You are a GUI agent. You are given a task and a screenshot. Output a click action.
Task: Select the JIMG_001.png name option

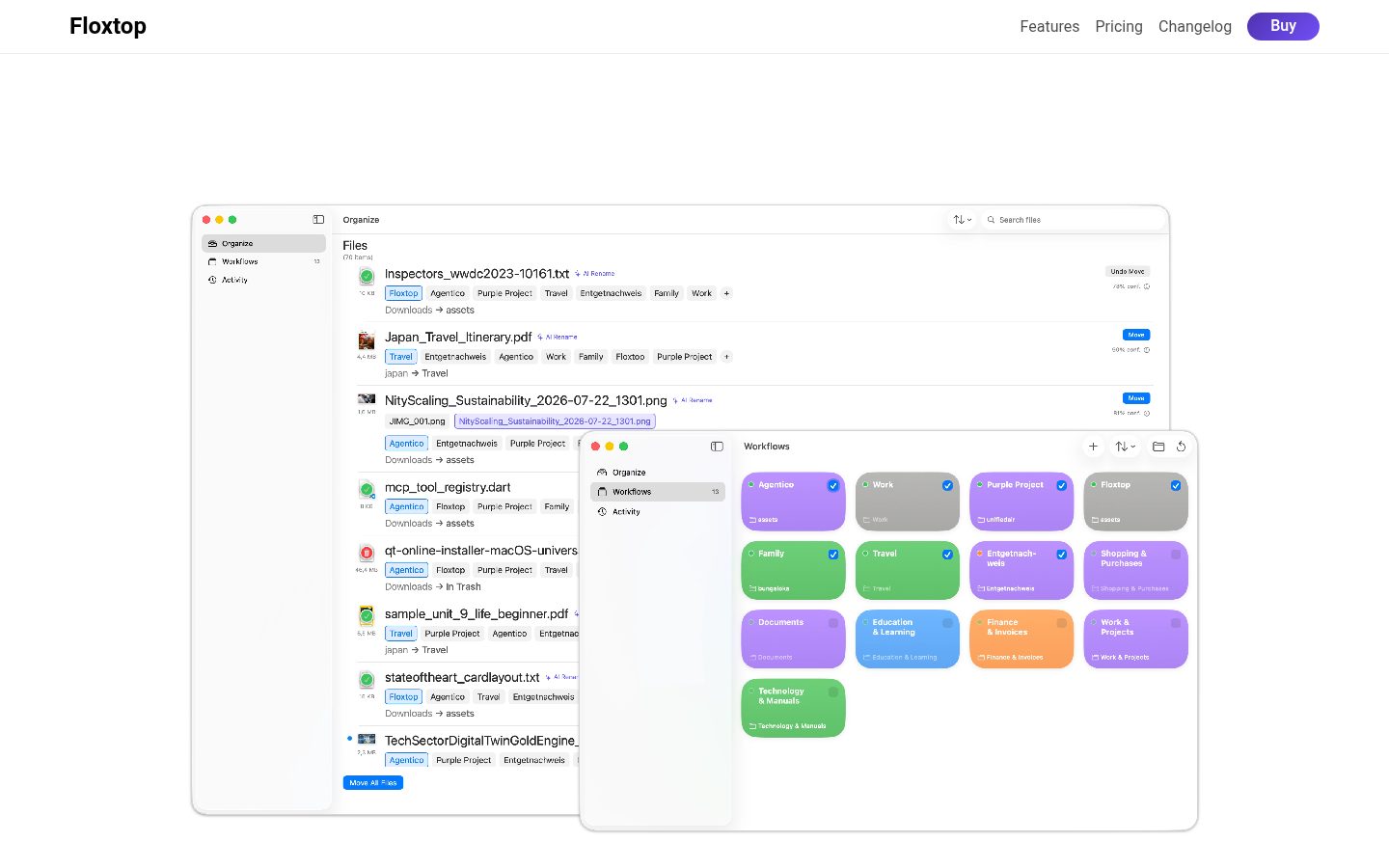tap(417, 421)
